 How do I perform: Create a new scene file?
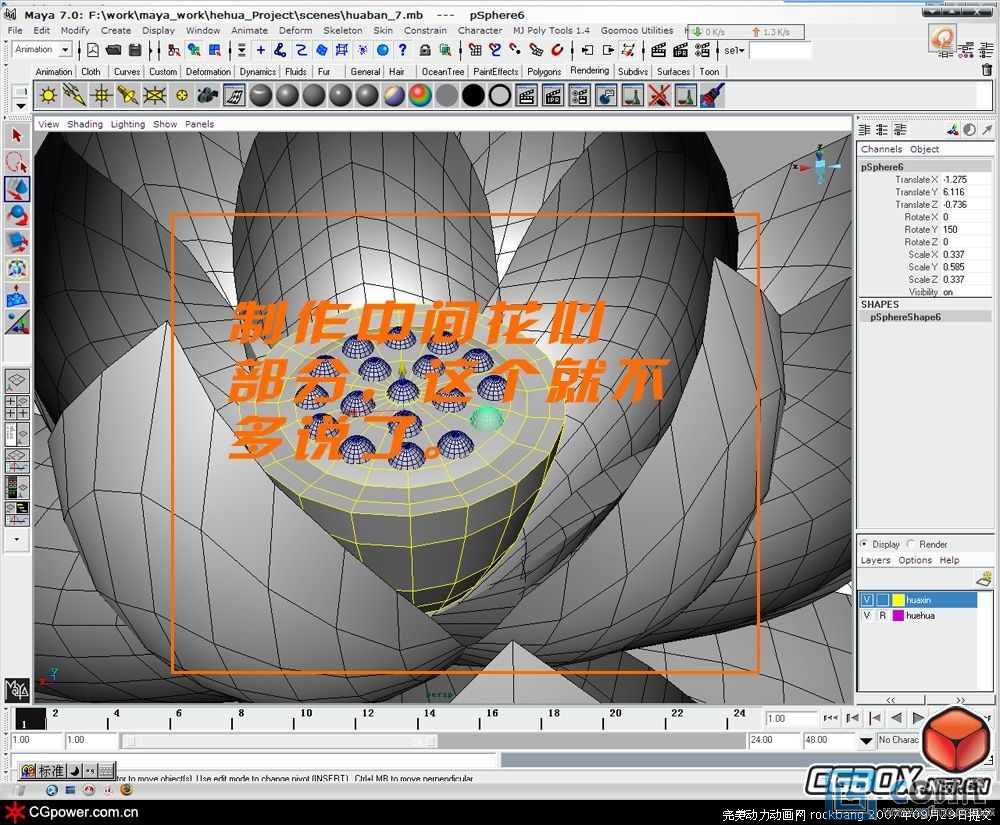coord(93,50)
